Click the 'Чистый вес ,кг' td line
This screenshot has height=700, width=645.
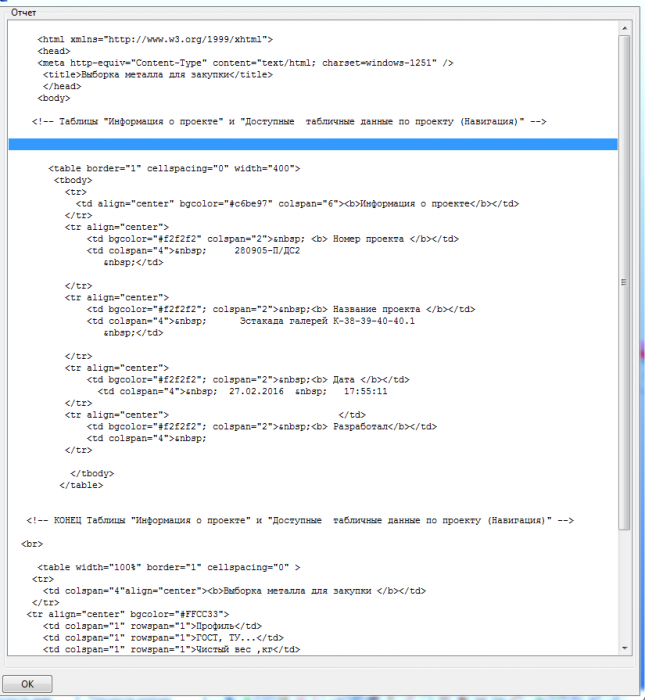click(171, 649)
